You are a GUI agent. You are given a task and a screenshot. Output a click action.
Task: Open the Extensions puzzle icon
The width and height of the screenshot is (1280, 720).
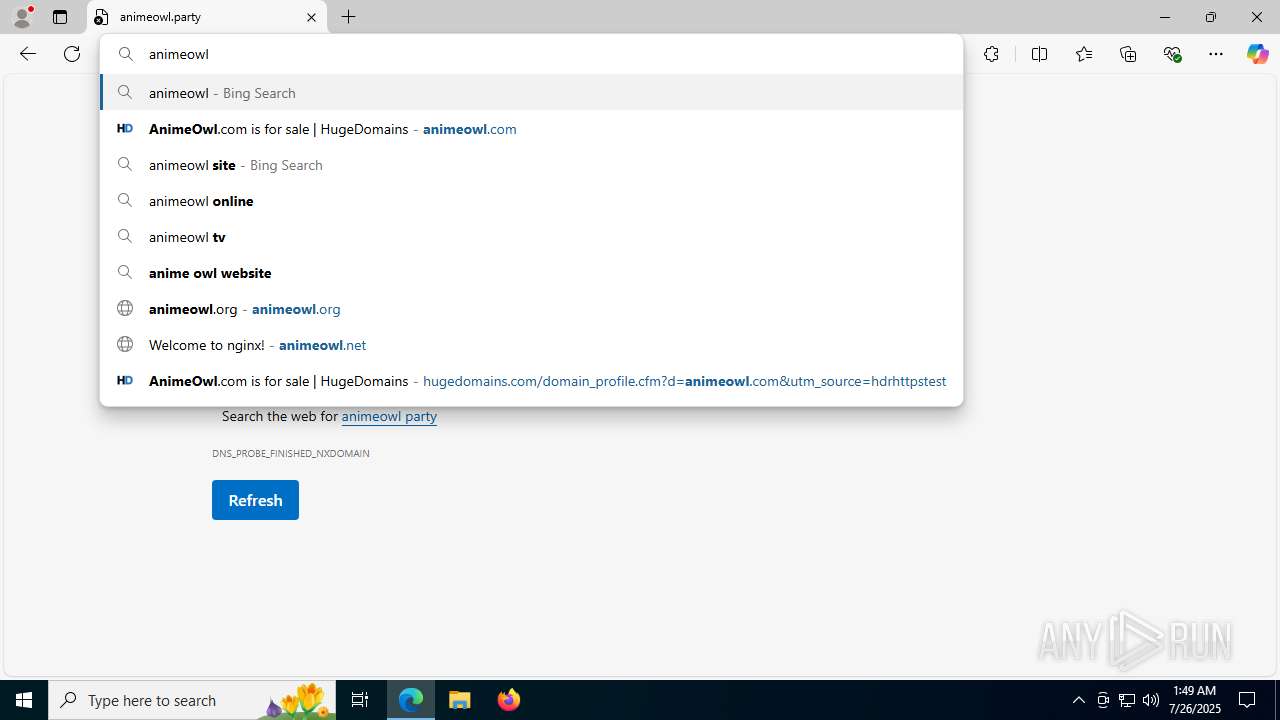click(991, 54)
